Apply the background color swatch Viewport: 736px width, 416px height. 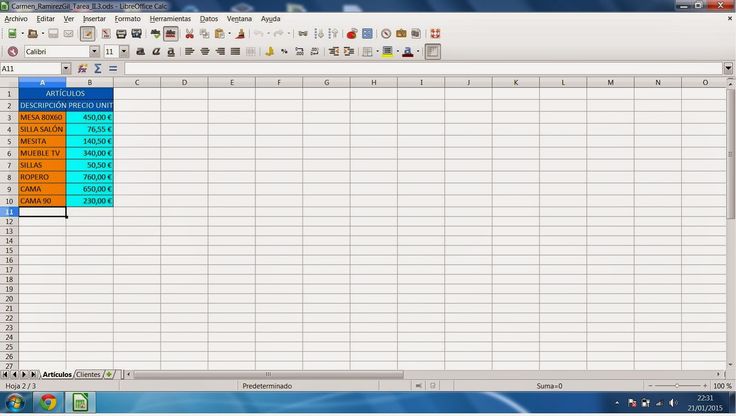[387, 52]
